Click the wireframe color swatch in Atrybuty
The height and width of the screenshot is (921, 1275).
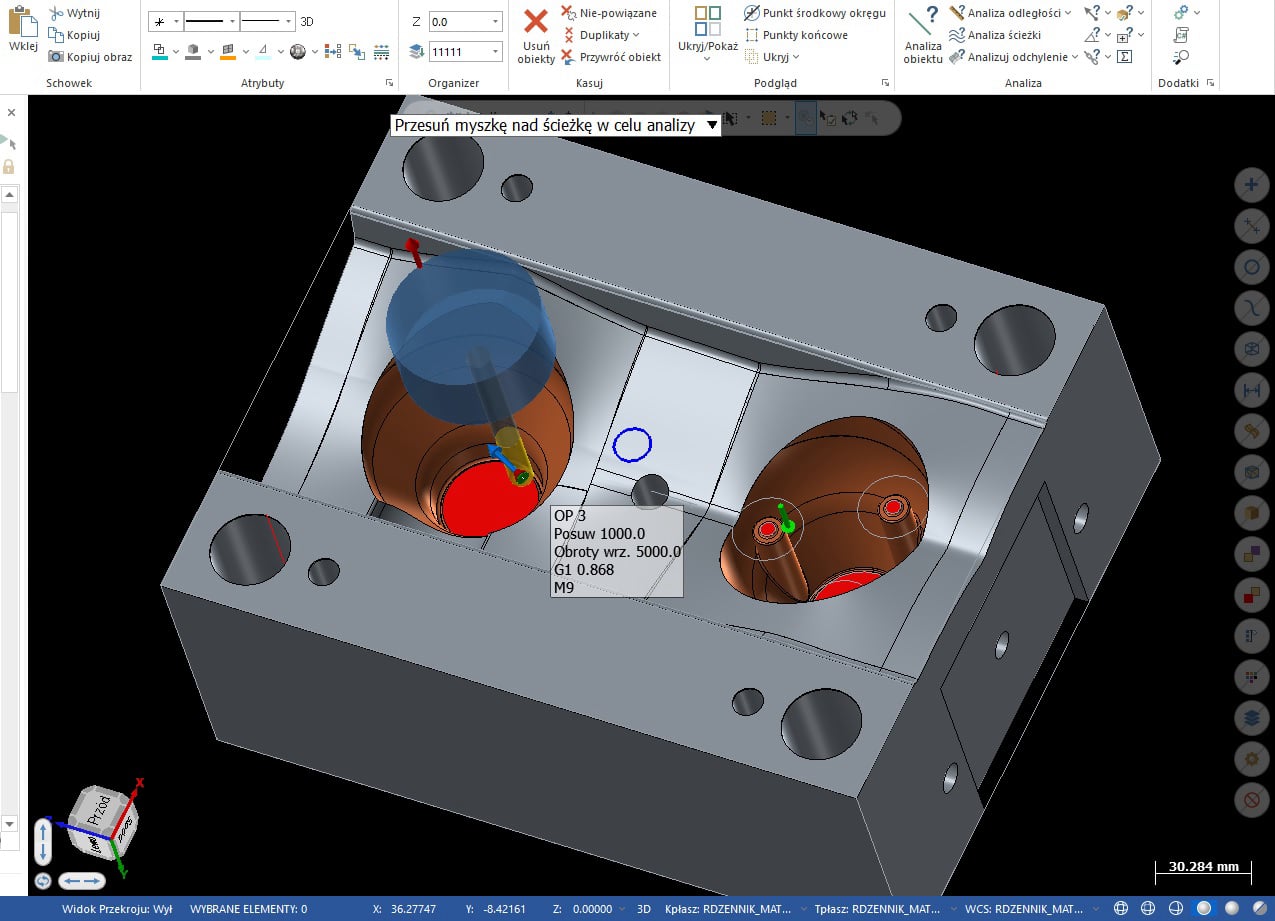click(160, 51)
